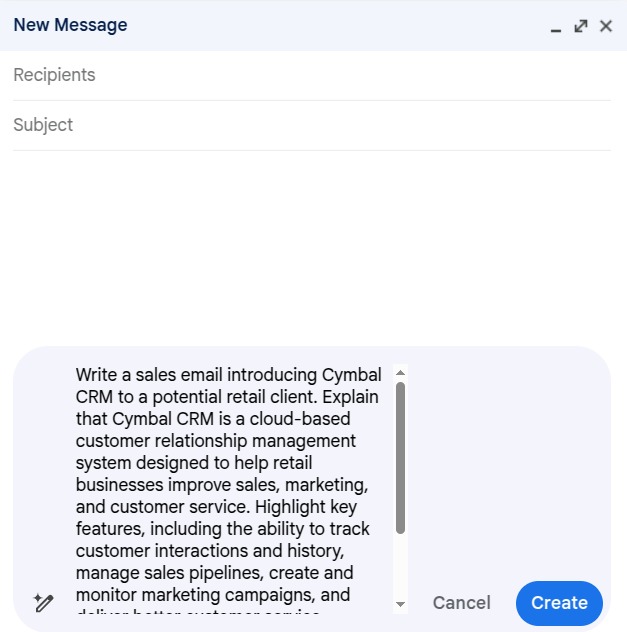Viewport: 627px width, 632px height.
Task: Click the Help me write pencil icon
Action: tap(43, 603)
